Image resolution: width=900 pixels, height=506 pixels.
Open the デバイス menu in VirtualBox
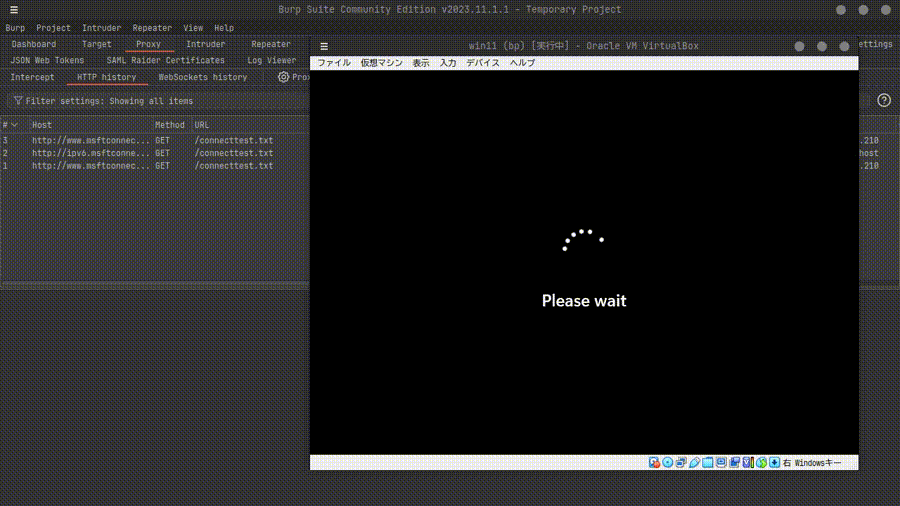coord(482,63)
